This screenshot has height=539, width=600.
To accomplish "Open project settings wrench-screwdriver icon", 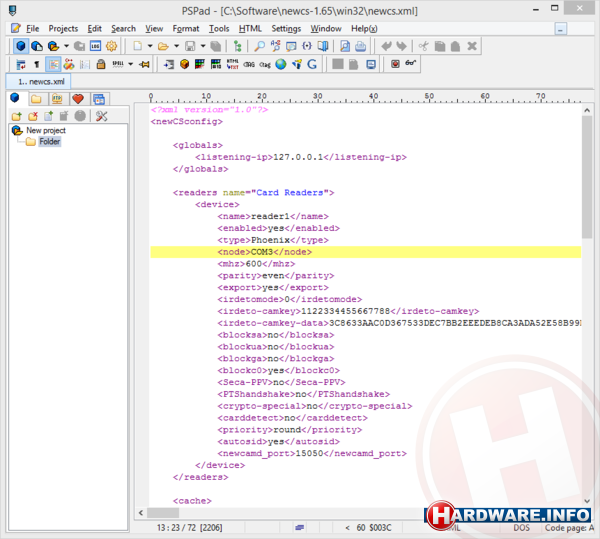I will pos(101,116).
